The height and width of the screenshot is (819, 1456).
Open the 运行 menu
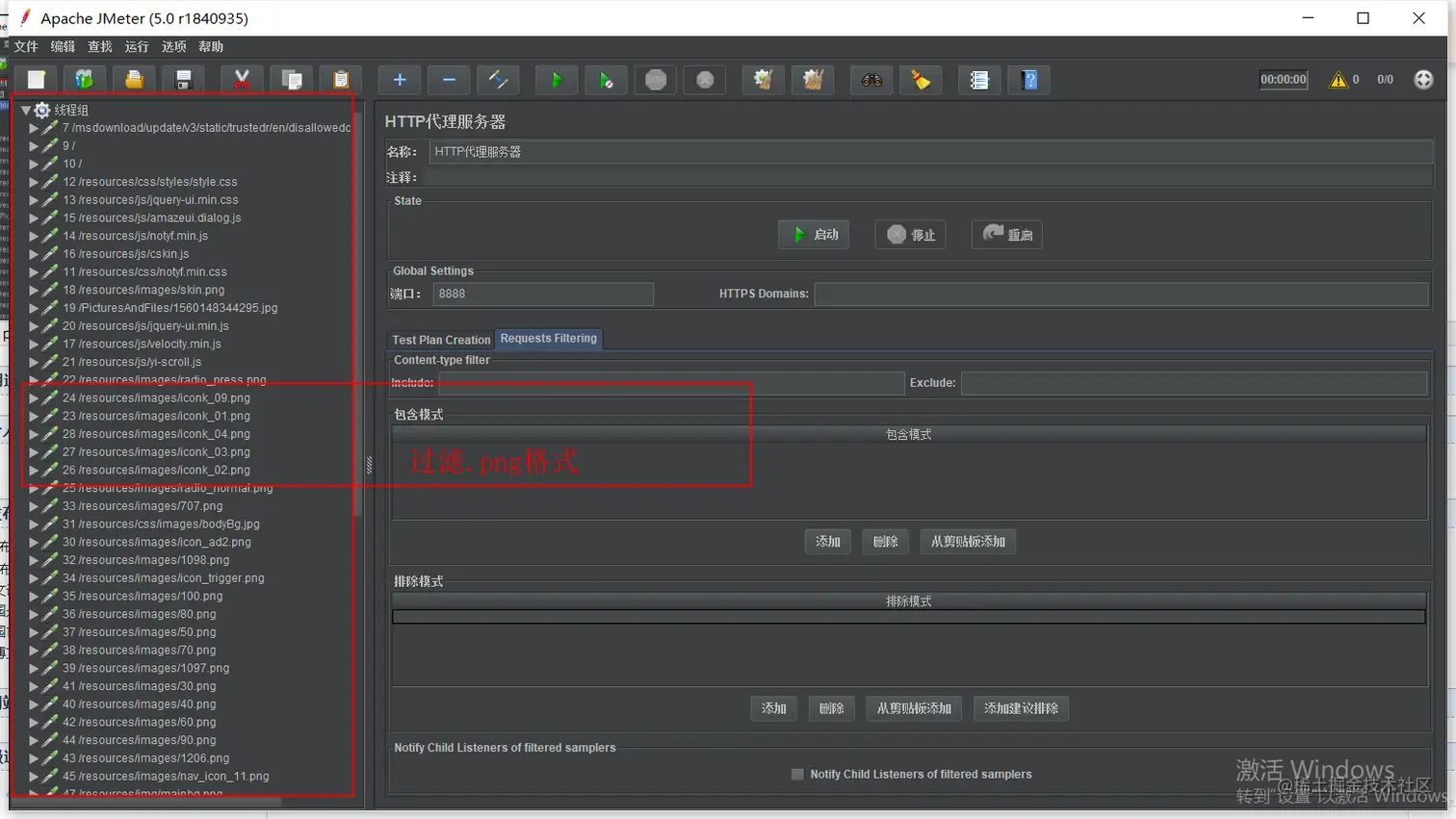137,46
